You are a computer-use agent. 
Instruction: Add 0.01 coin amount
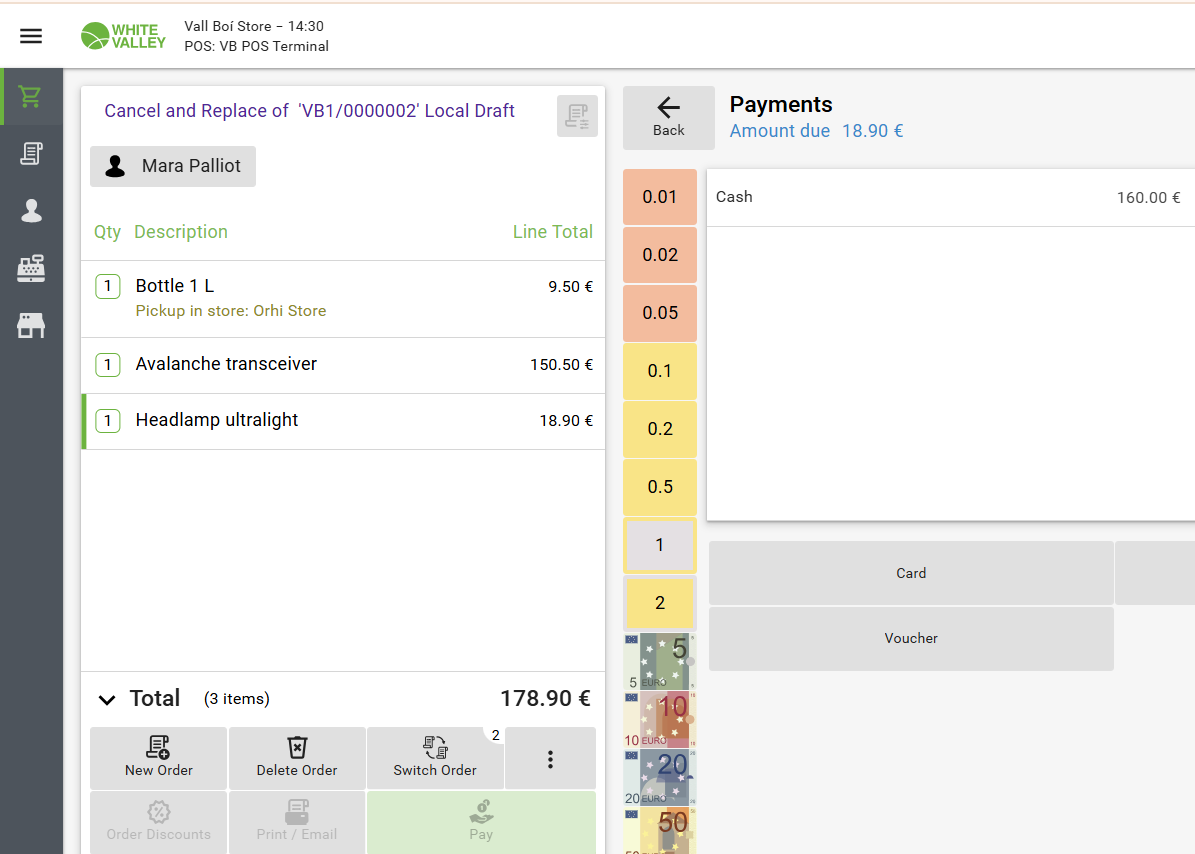coord(660,197)
